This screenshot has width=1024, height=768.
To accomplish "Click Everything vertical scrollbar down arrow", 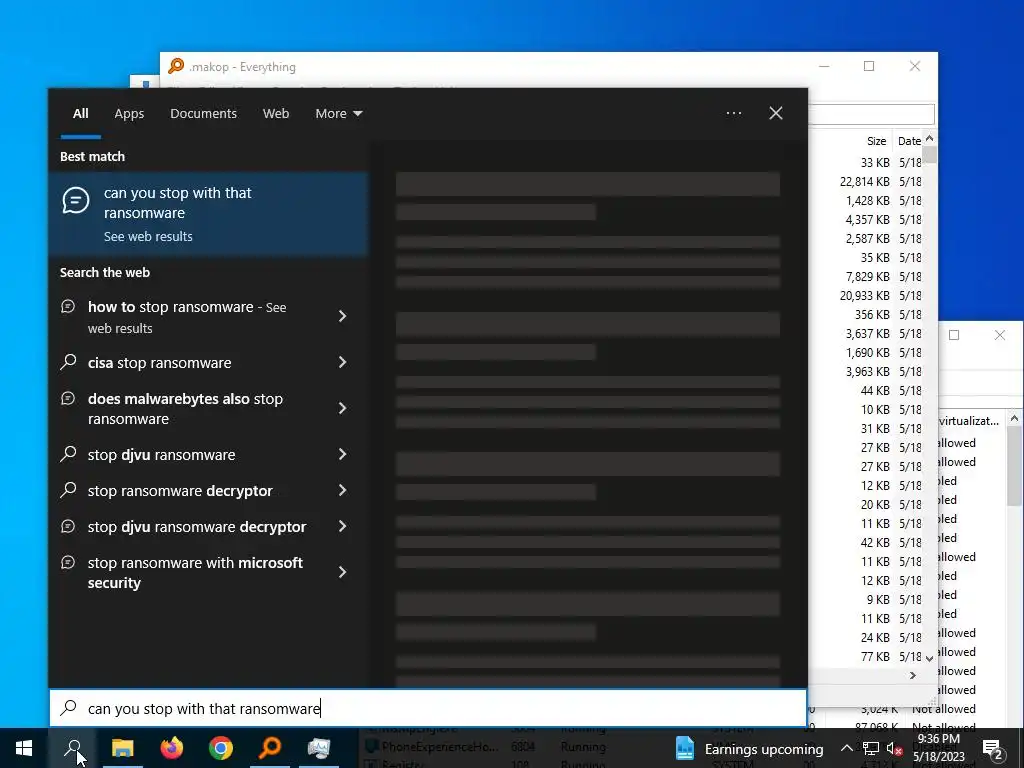I will 929,660.
